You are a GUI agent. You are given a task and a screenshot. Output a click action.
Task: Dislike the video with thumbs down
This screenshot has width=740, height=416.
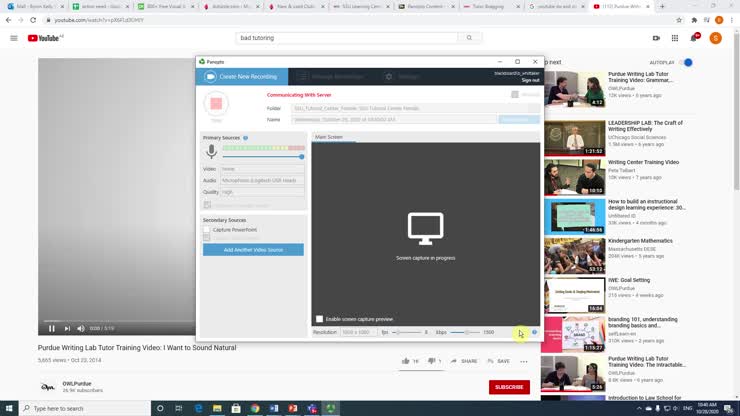coord(434,361)
